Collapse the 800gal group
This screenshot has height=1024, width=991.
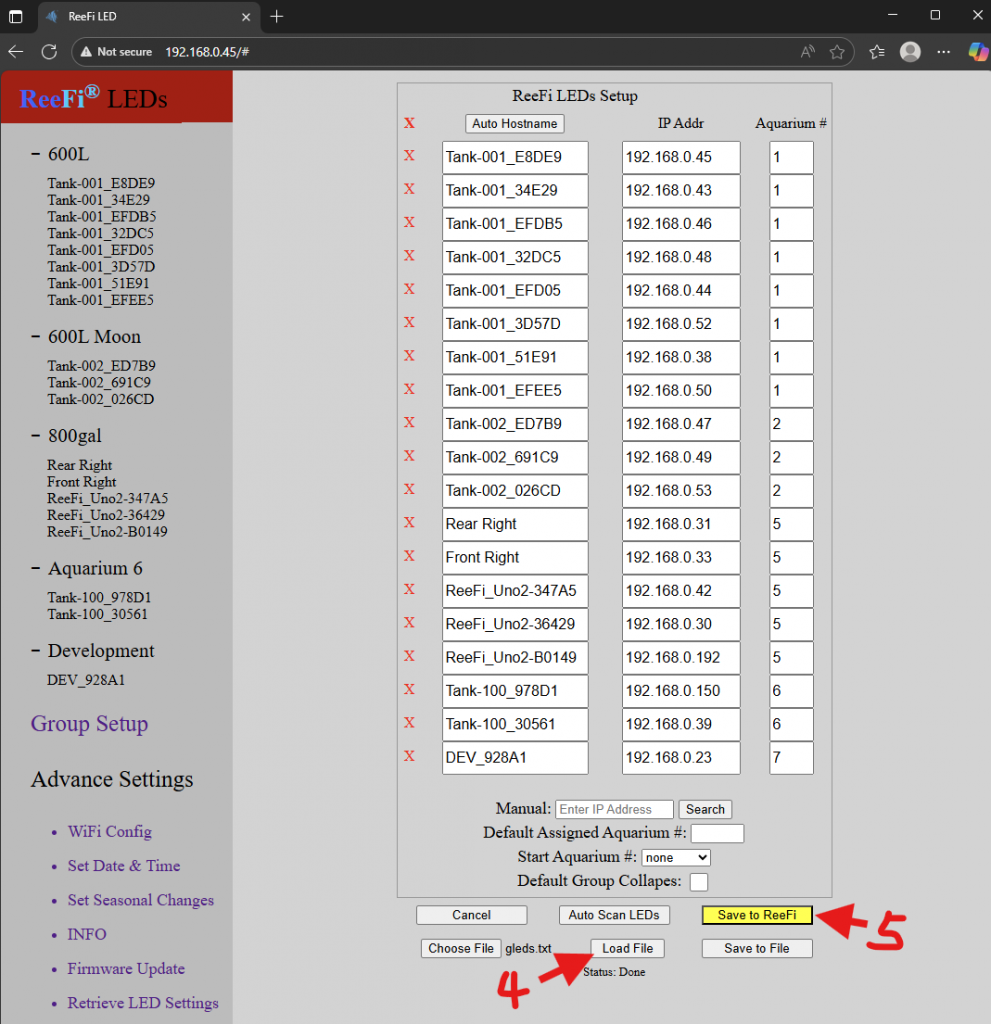click(36, 435)
